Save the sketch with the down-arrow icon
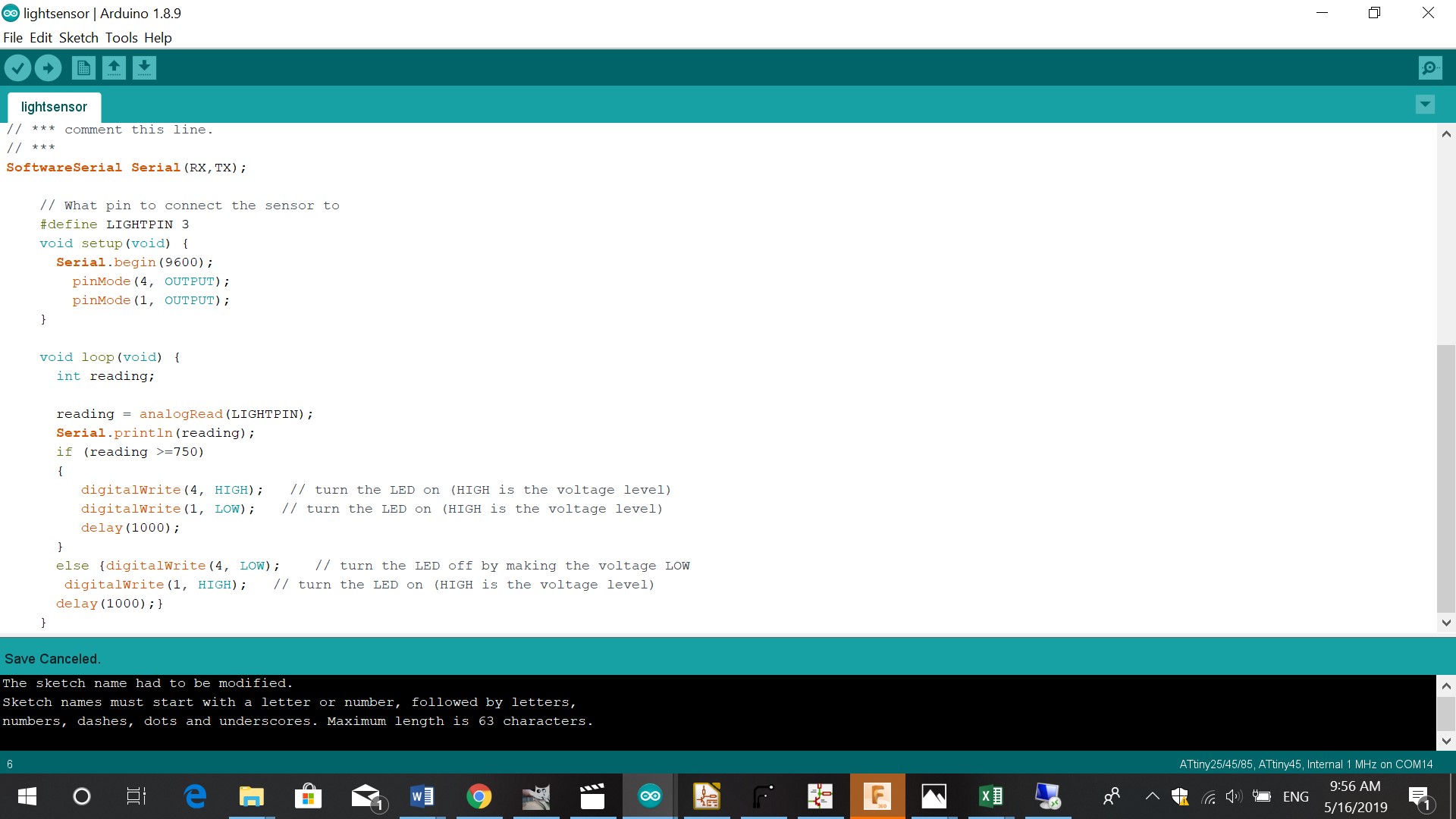This screenshot has width=1456, height=819. (x=144, y=68)
